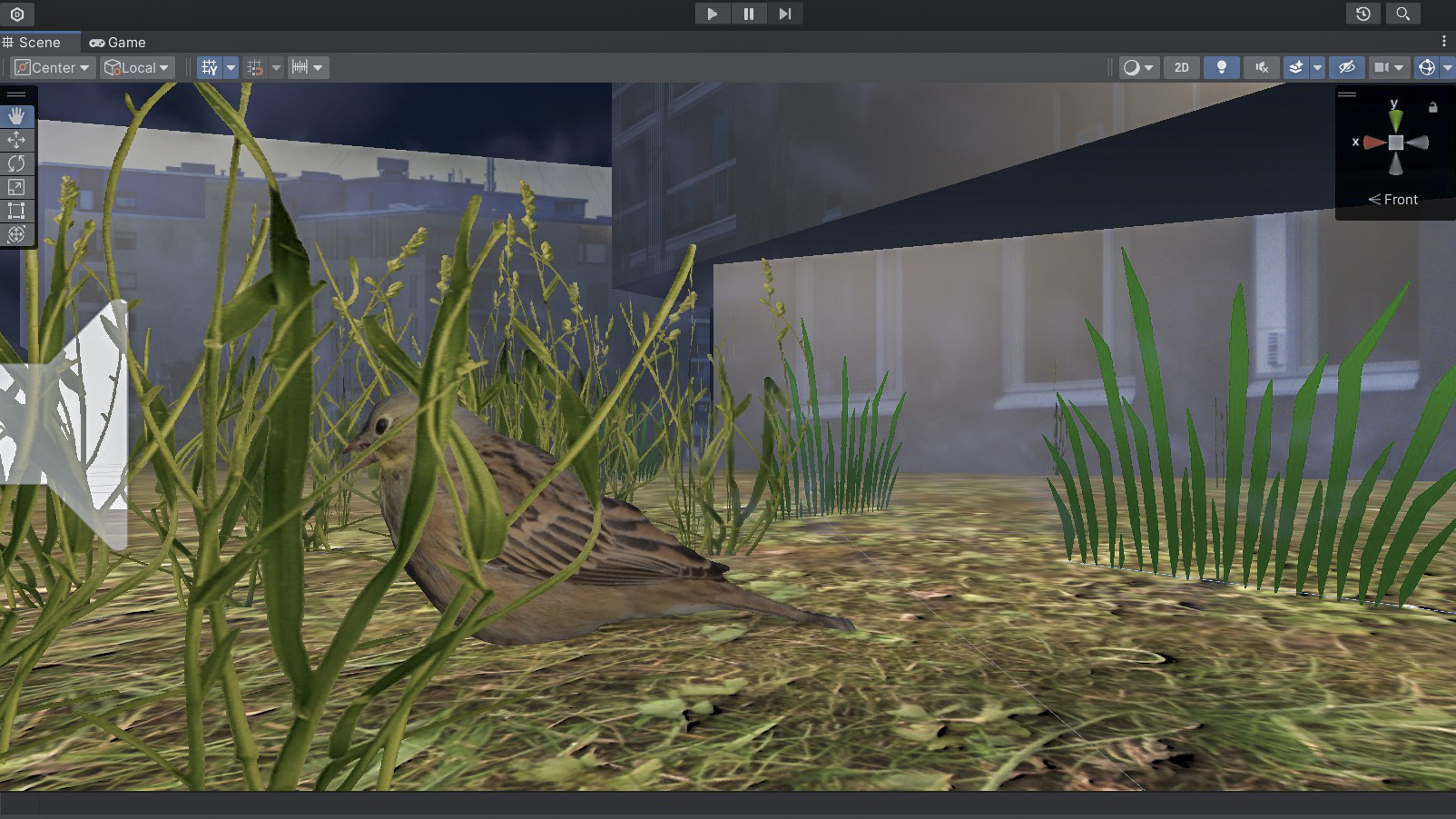Open the Local handle rotation dropdown
1456x819 pixels.
coord(137,67)
